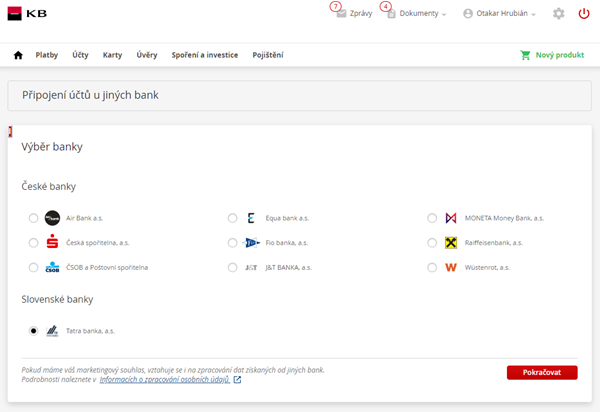
Task: Open the Platby menu
Action: point(47,55)
